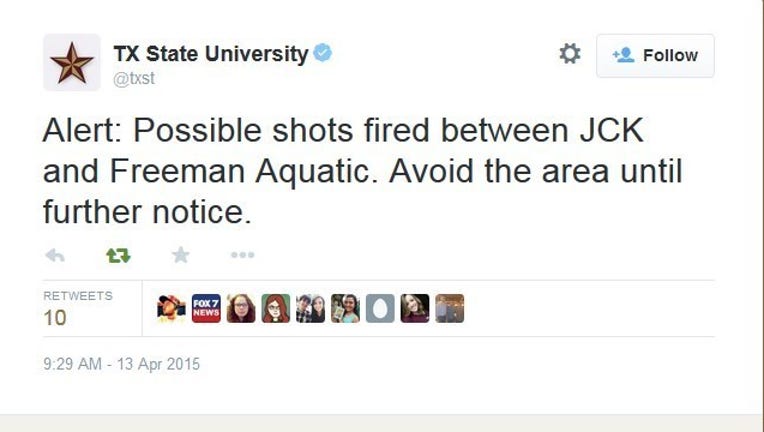
Task: Open the gear settings dropdown
Action: (x=570, y=54)
